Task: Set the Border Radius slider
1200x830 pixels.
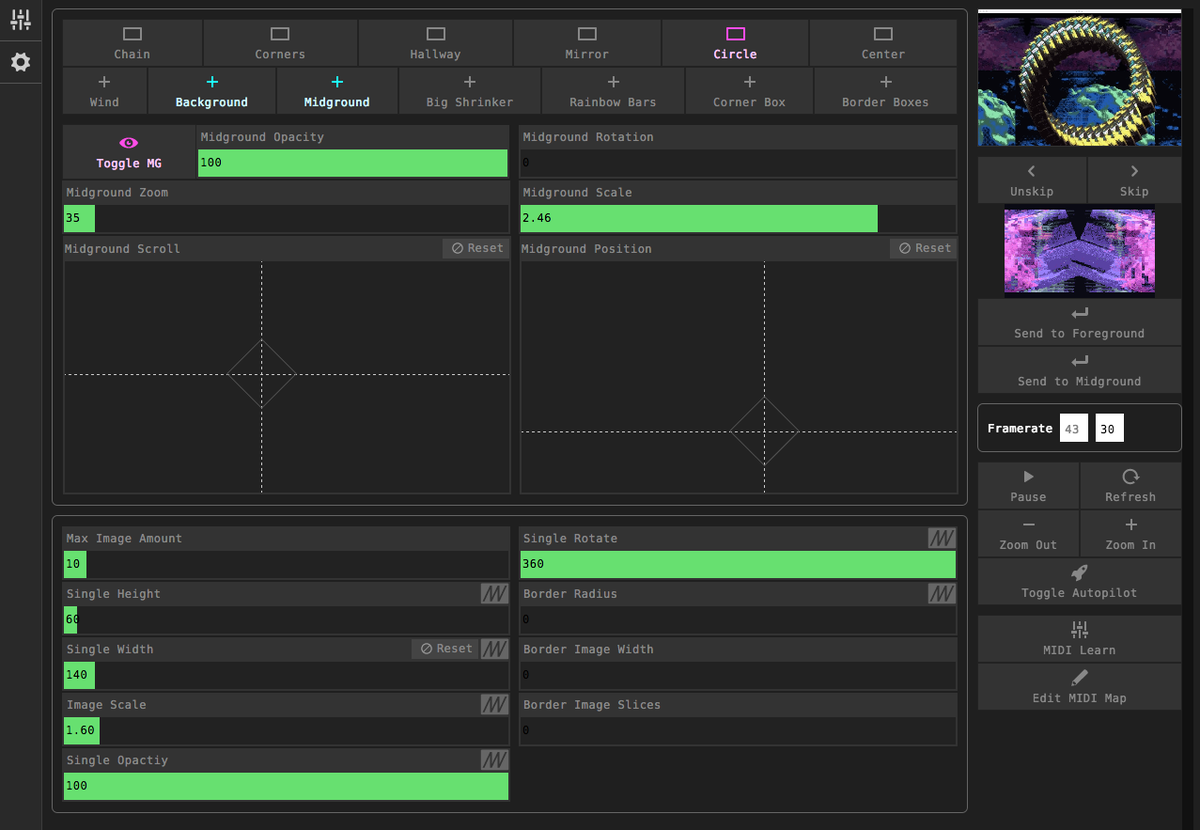Action: coord(738,620)
